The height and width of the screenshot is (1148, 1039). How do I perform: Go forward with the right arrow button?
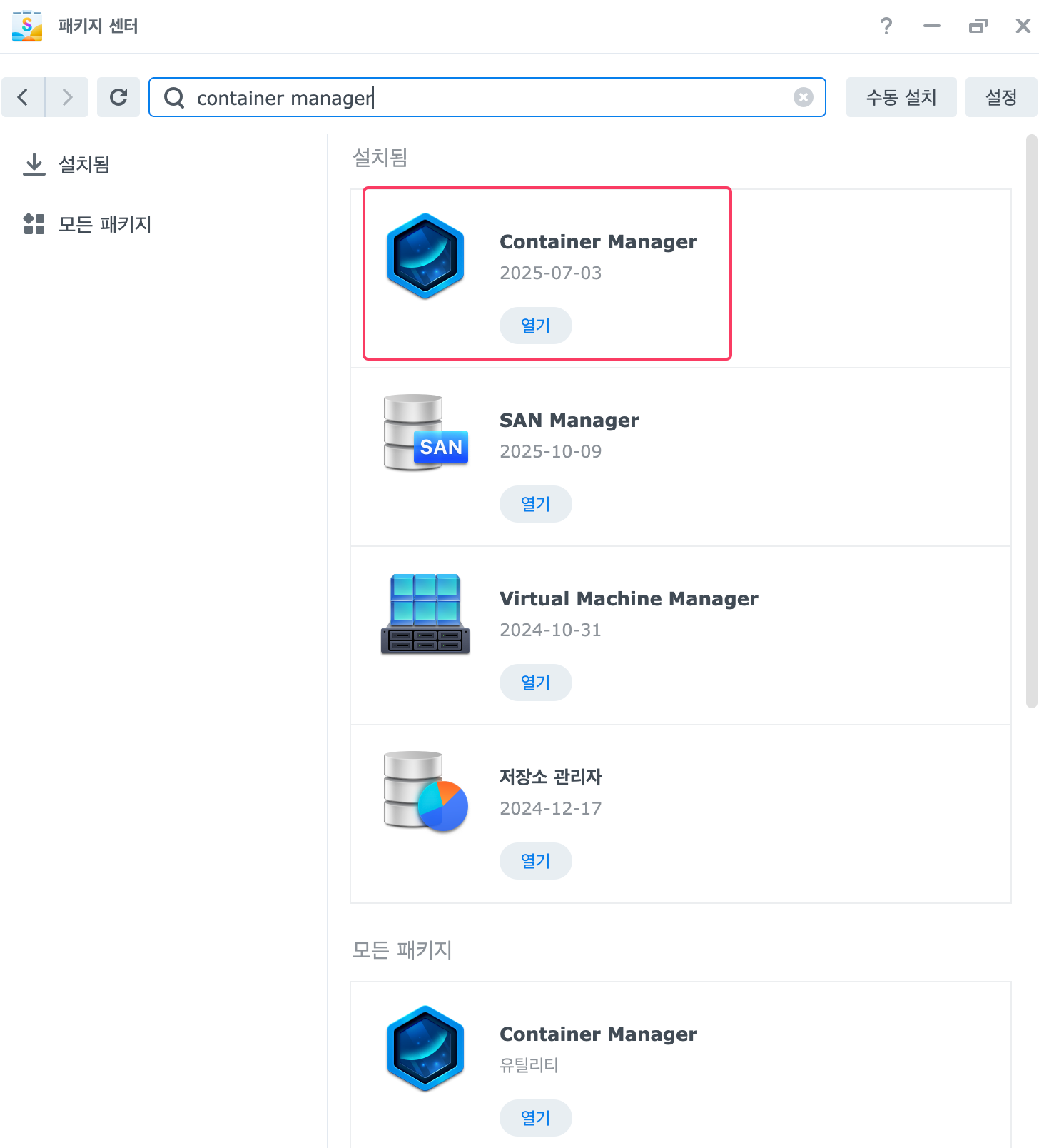click(67, 97)
